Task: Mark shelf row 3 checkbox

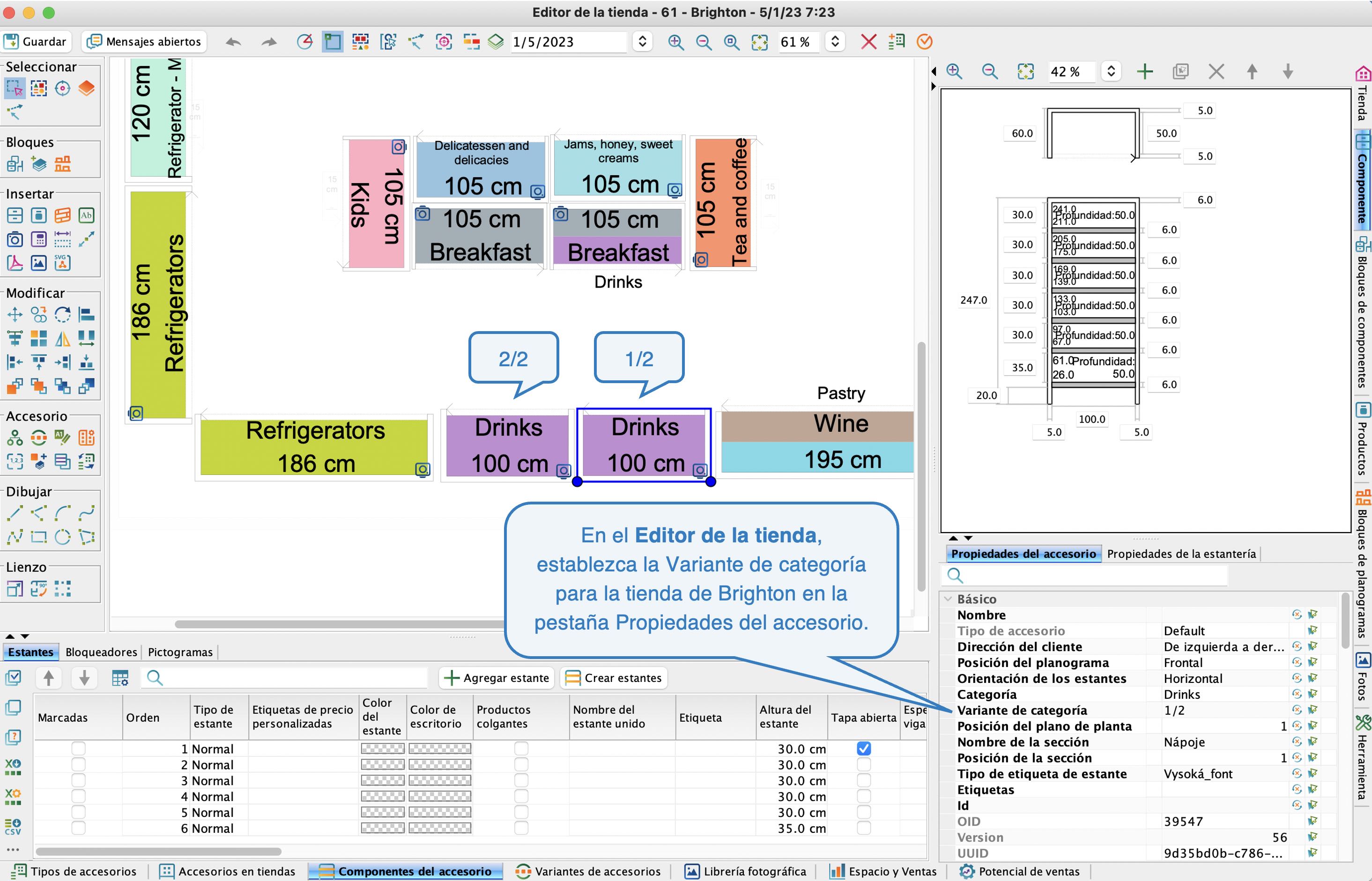Action: coord(78,780)
